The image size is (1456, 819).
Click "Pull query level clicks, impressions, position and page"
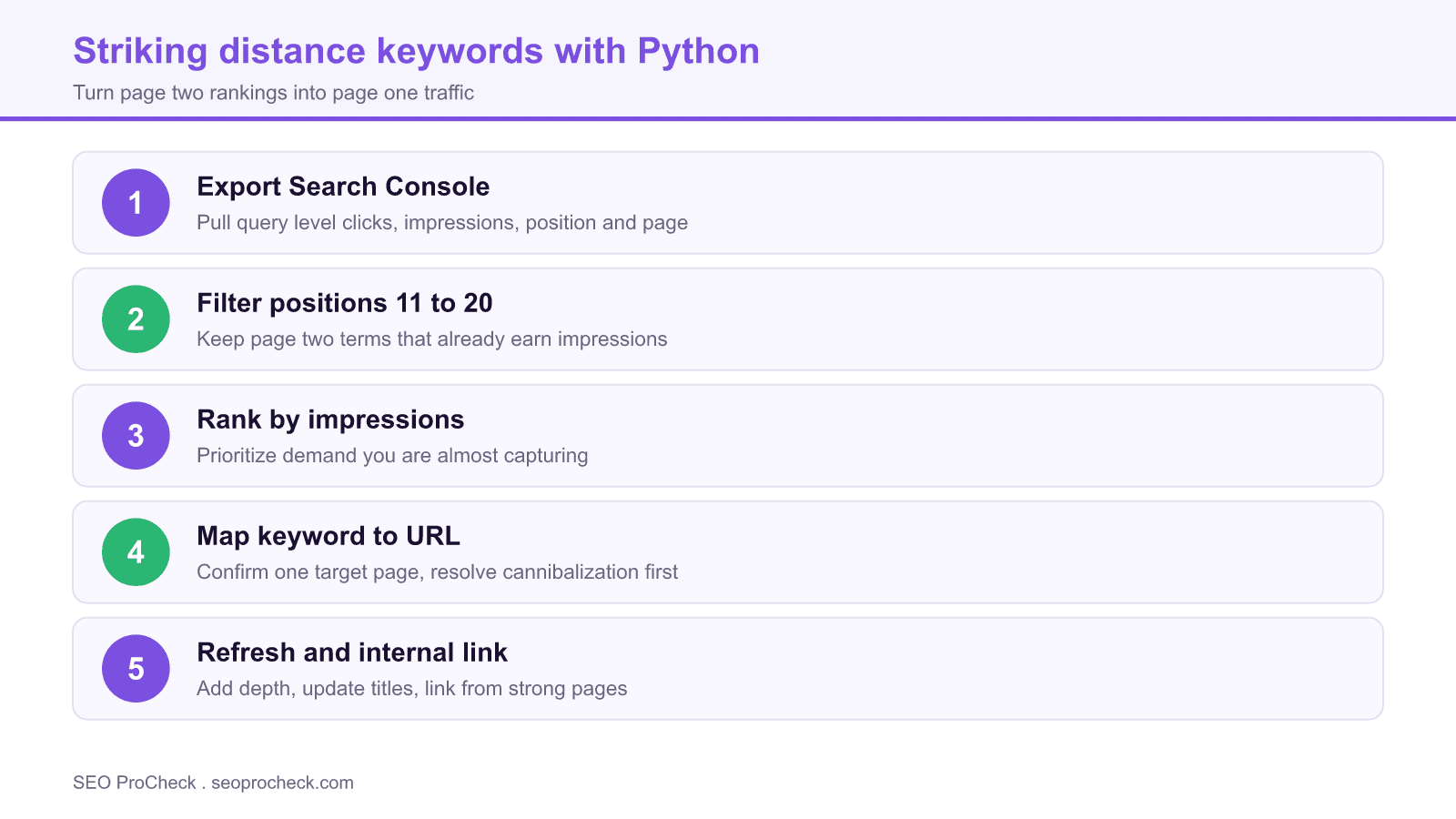click(442, 223)
